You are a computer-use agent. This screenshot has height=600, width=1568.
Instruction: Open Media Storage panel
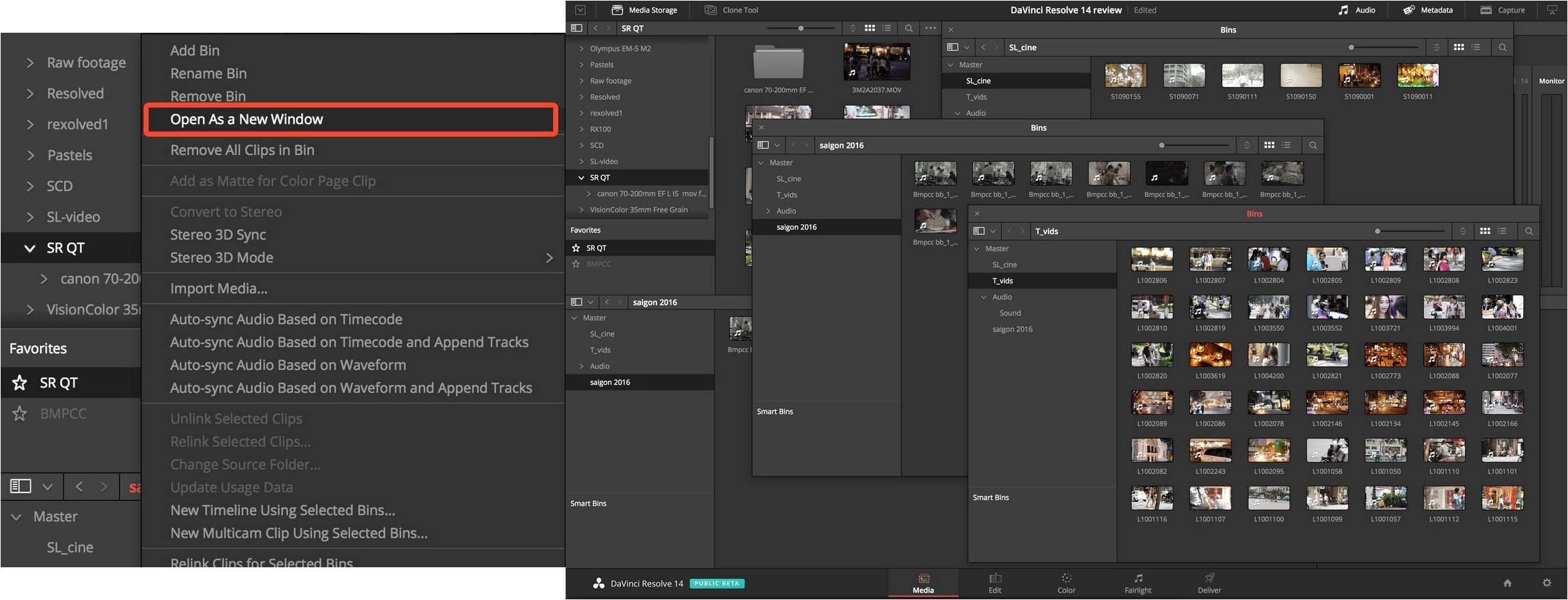click(644, 10)
